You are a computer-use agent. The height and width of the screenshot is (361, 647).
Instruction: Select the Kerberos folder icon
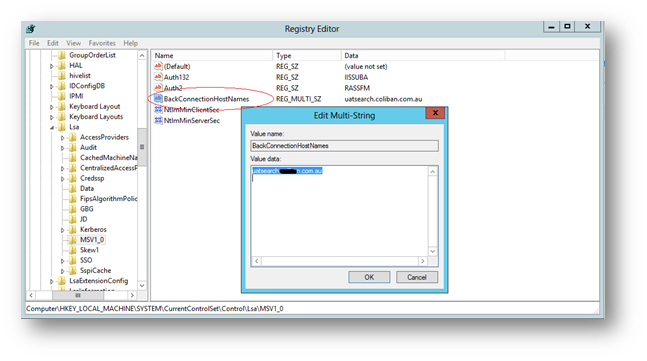pos(73,229)
